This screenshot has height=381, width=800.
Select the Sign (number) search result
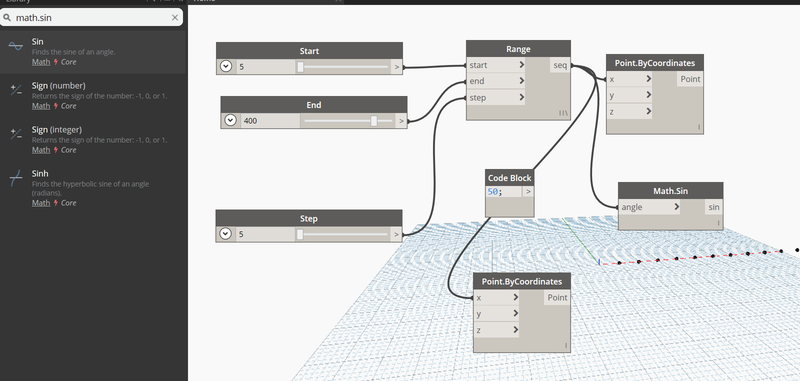(93, 96)
